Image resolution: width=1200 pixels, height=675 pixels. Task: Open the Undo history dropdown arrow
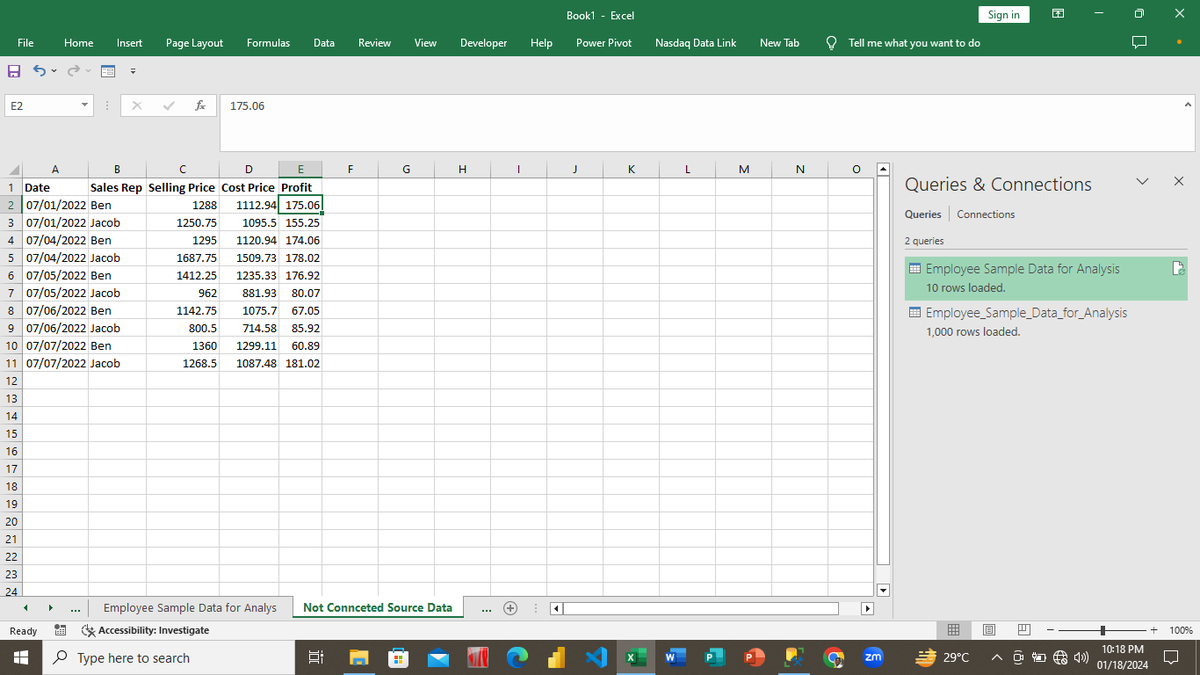pyautogui.click(x=52, y=71)
